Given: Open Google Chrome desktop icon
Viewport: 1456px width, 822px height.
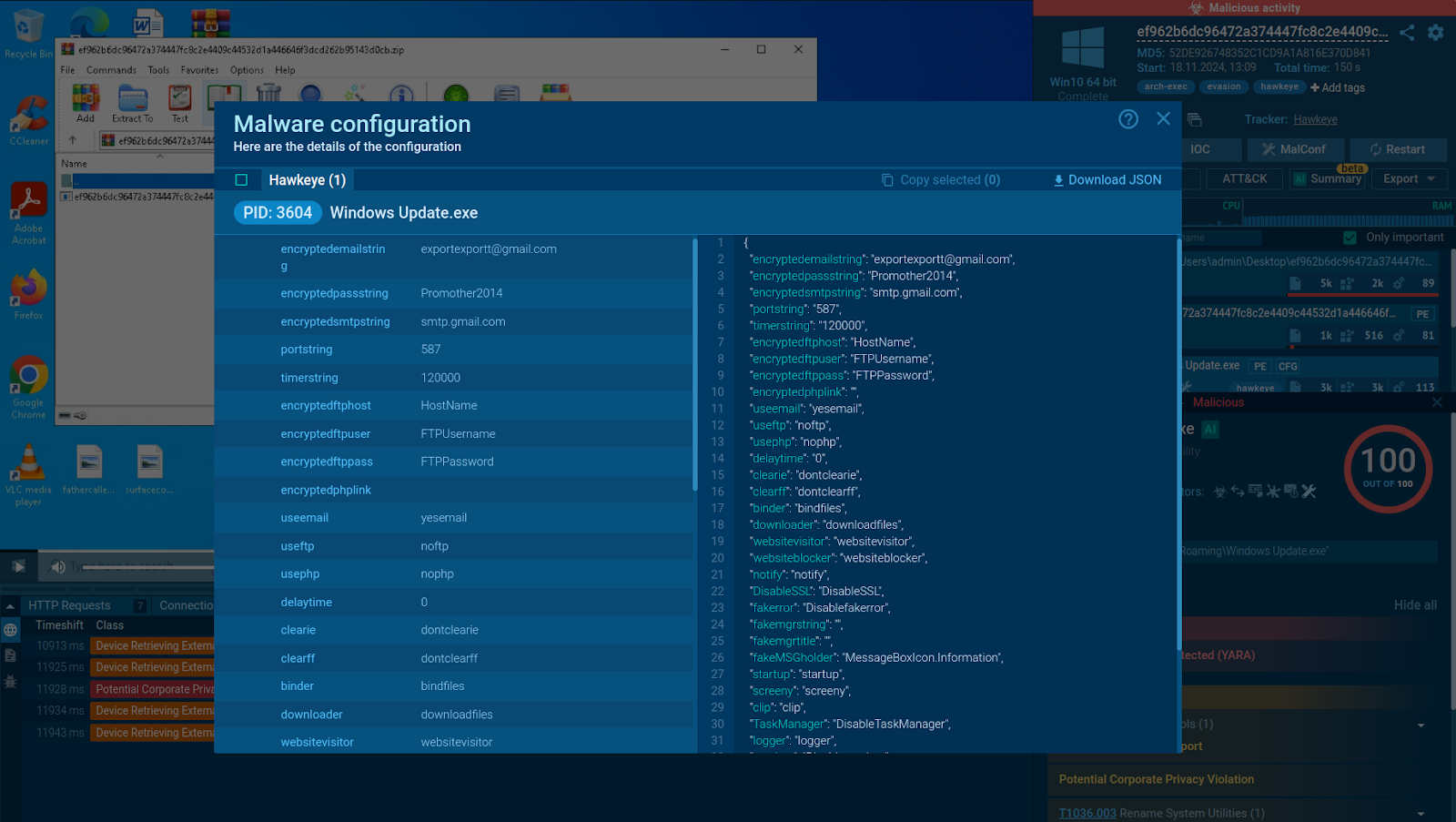Looking at the screenshot, I should (28, 388).
